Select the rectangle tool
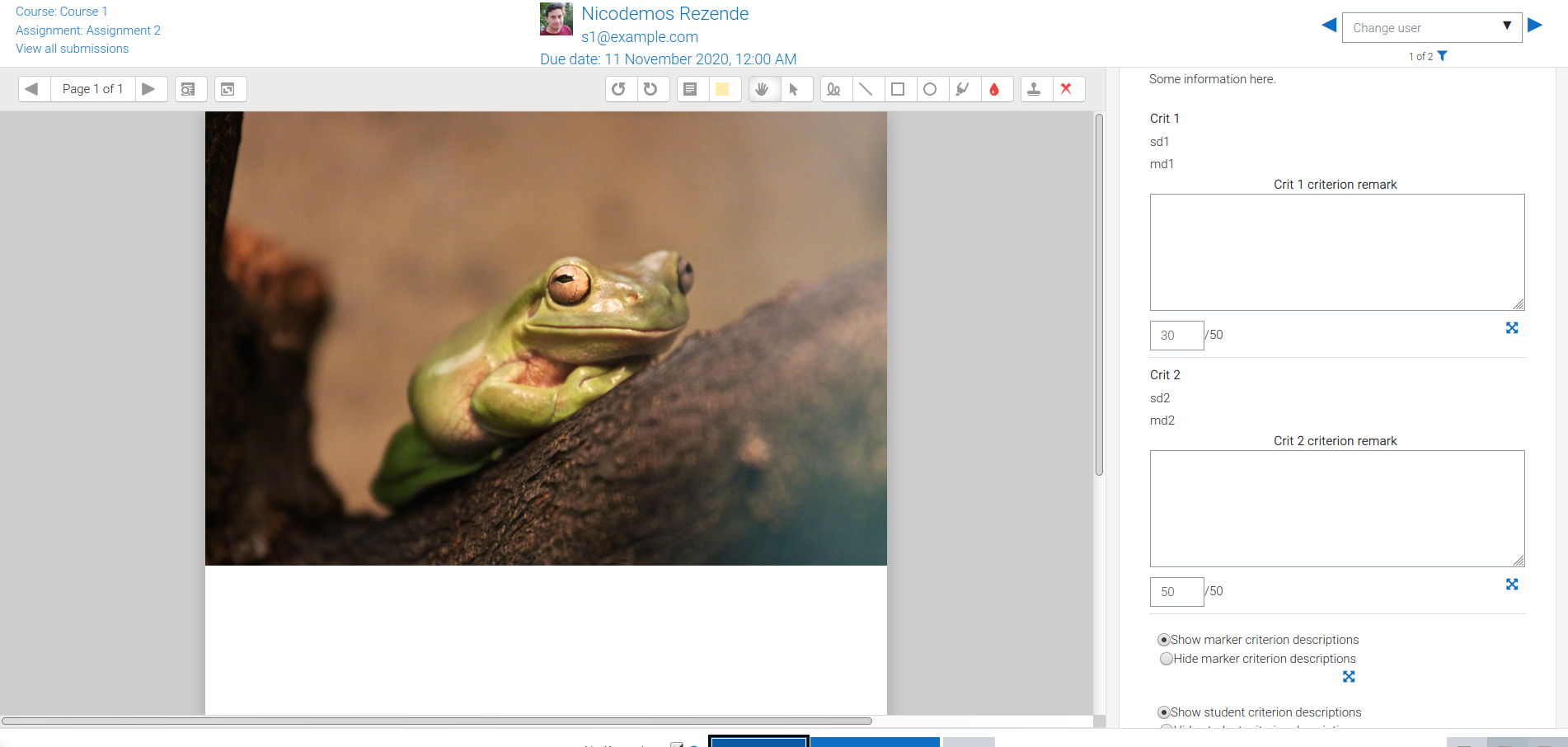The width and height of the screenshot is (1568, 747). coord(899,89)
